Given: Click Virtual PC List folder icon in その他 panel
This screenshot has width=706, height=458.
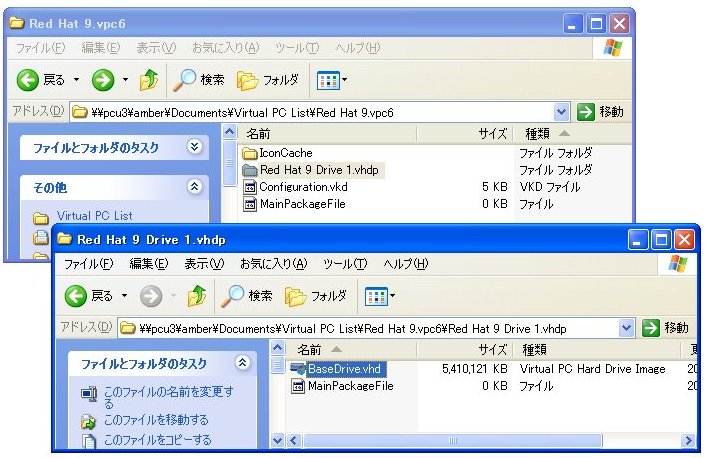Looking at the screenshot, I should coord(41,218).
